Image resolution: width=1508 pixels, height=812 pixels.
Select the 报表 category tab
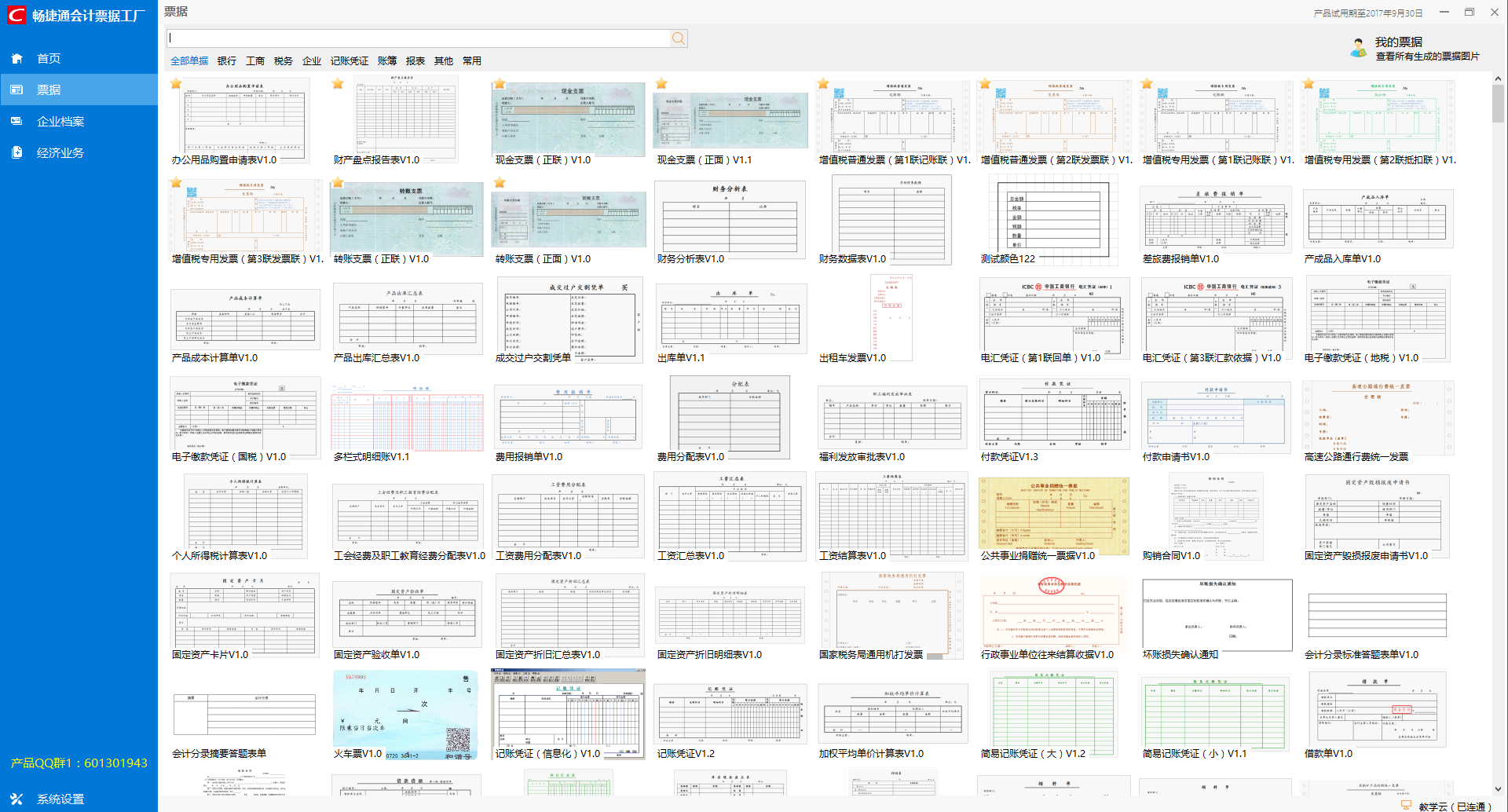(x=415, y=60)
